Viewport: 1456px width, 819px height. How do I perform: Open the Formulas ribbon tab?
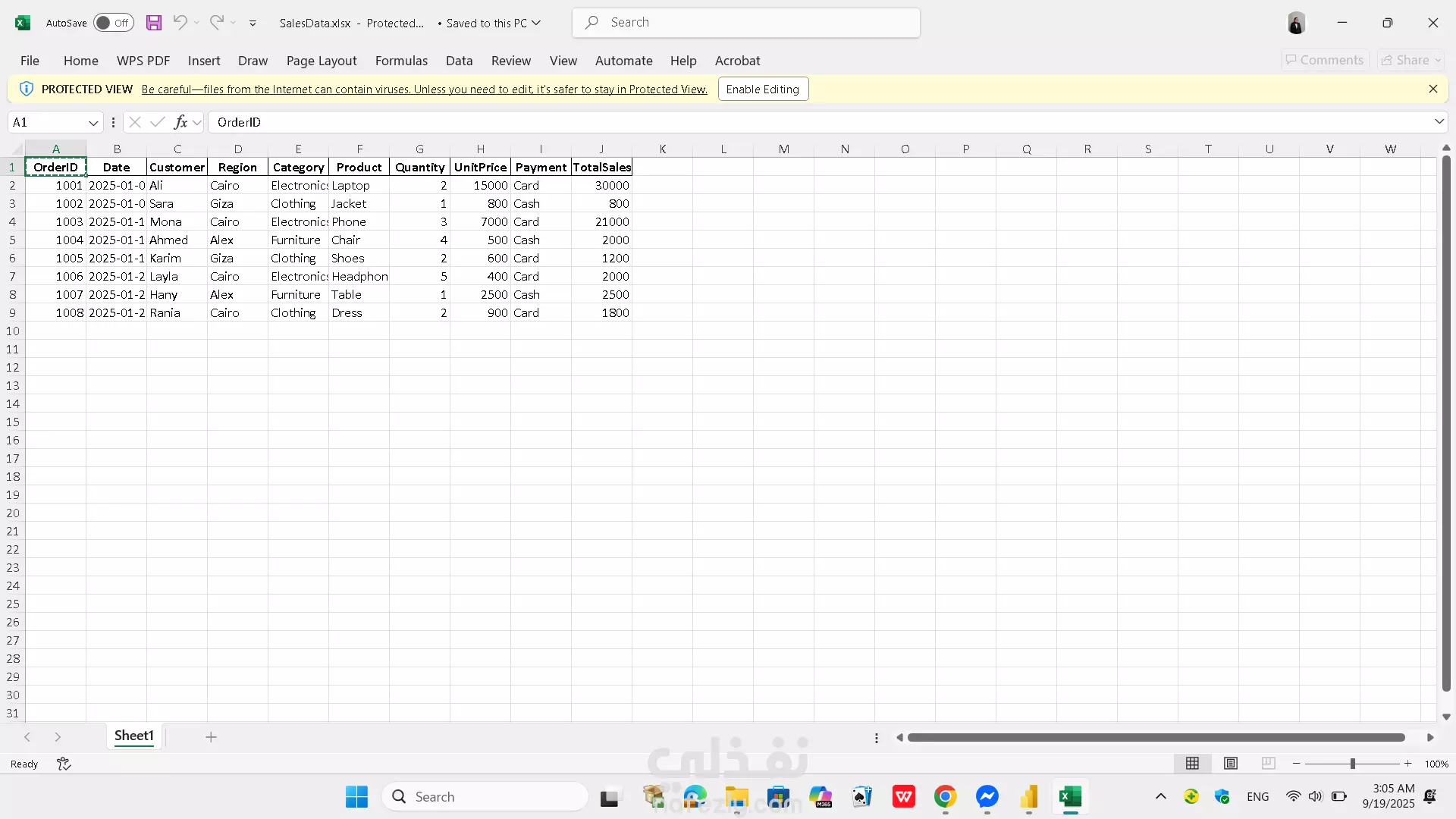(401, 61)
